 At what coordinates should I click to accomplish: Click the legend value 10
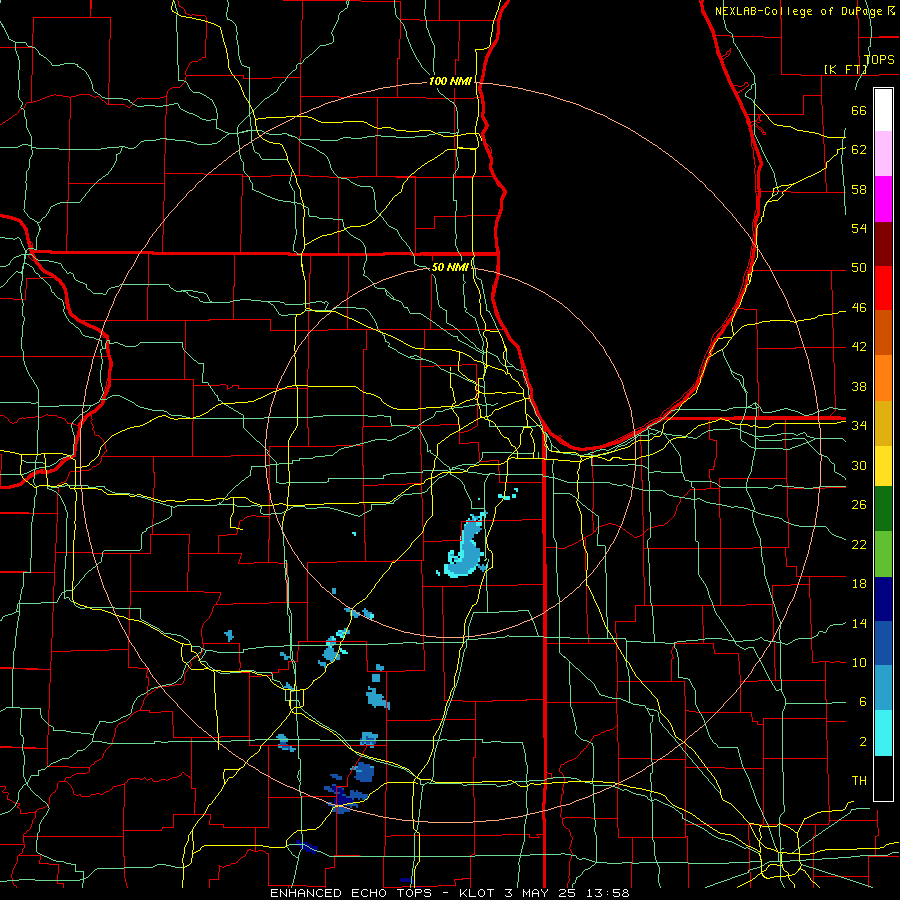(859, 662)
